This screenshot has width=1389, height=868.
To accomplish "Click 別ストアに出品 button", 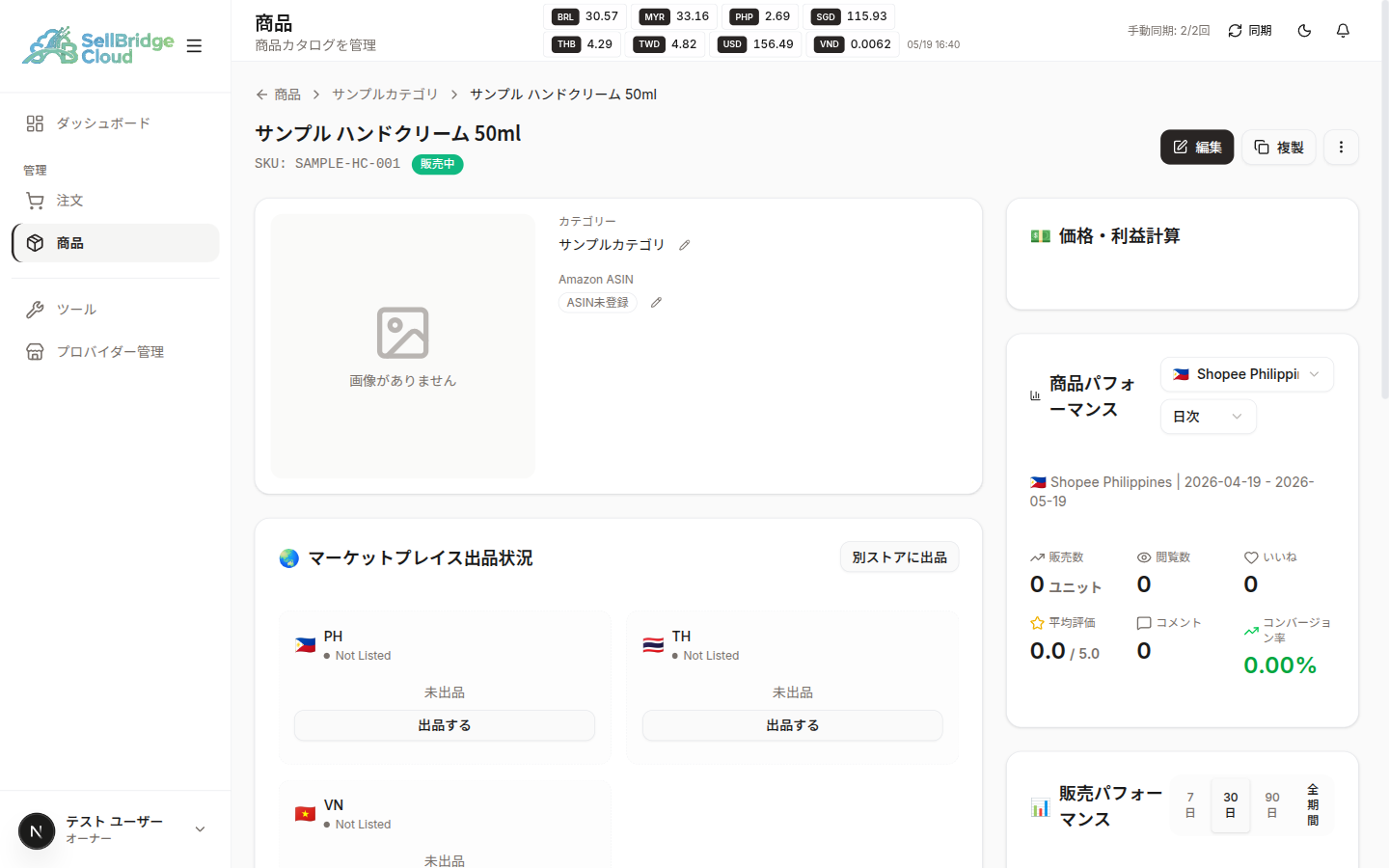I will [x=899, y=557].
